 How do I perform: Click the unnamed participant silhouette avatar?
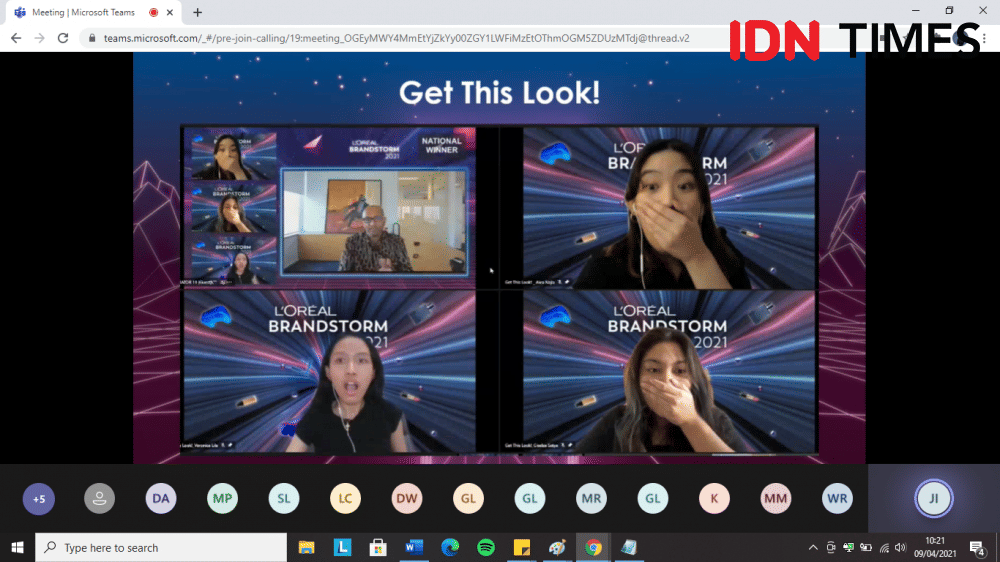tap(100, 498)
